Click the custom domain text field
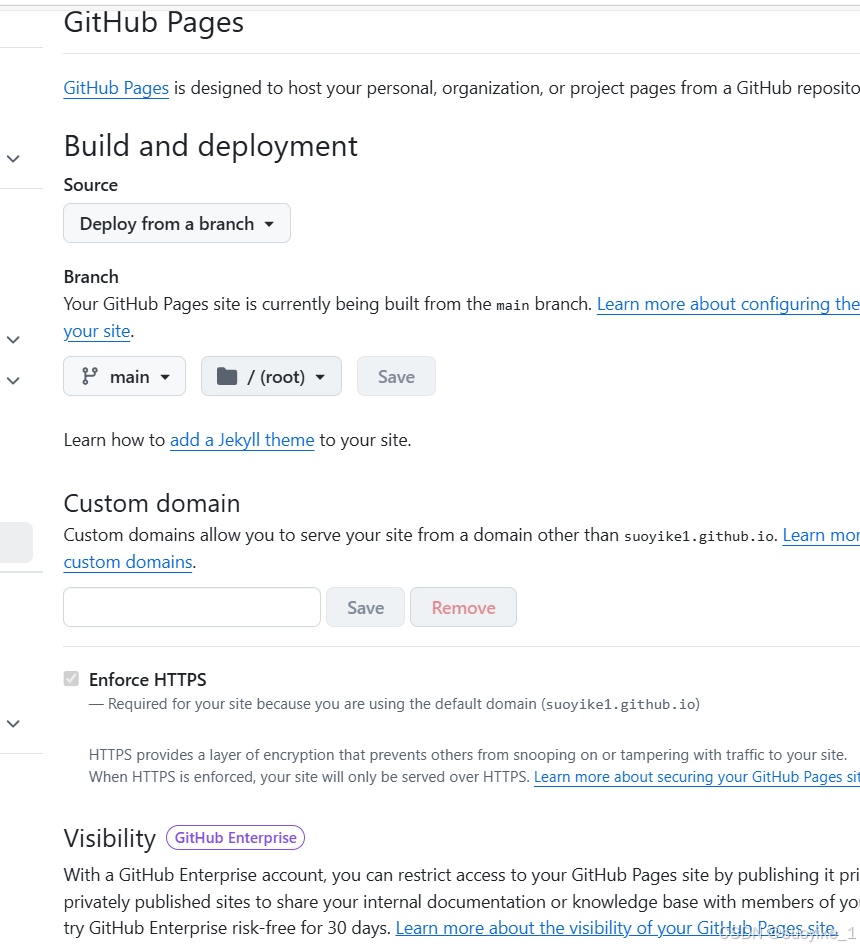Screen dimensions: 860x948 (192, 607)
